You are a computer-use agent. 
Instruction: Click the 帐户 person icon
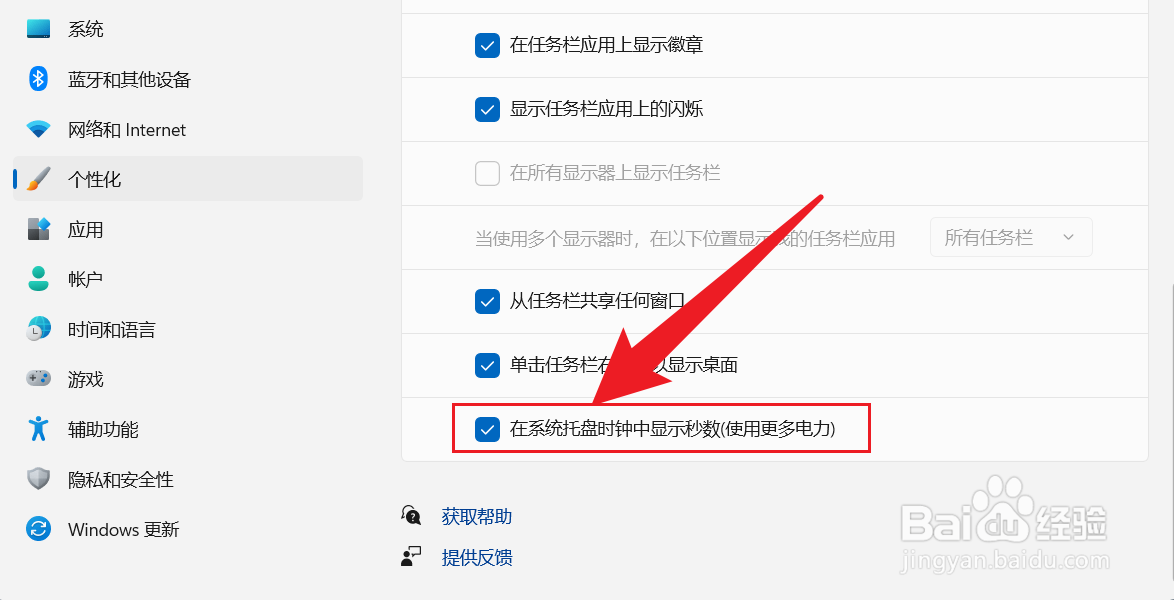(x=38, y=279)
